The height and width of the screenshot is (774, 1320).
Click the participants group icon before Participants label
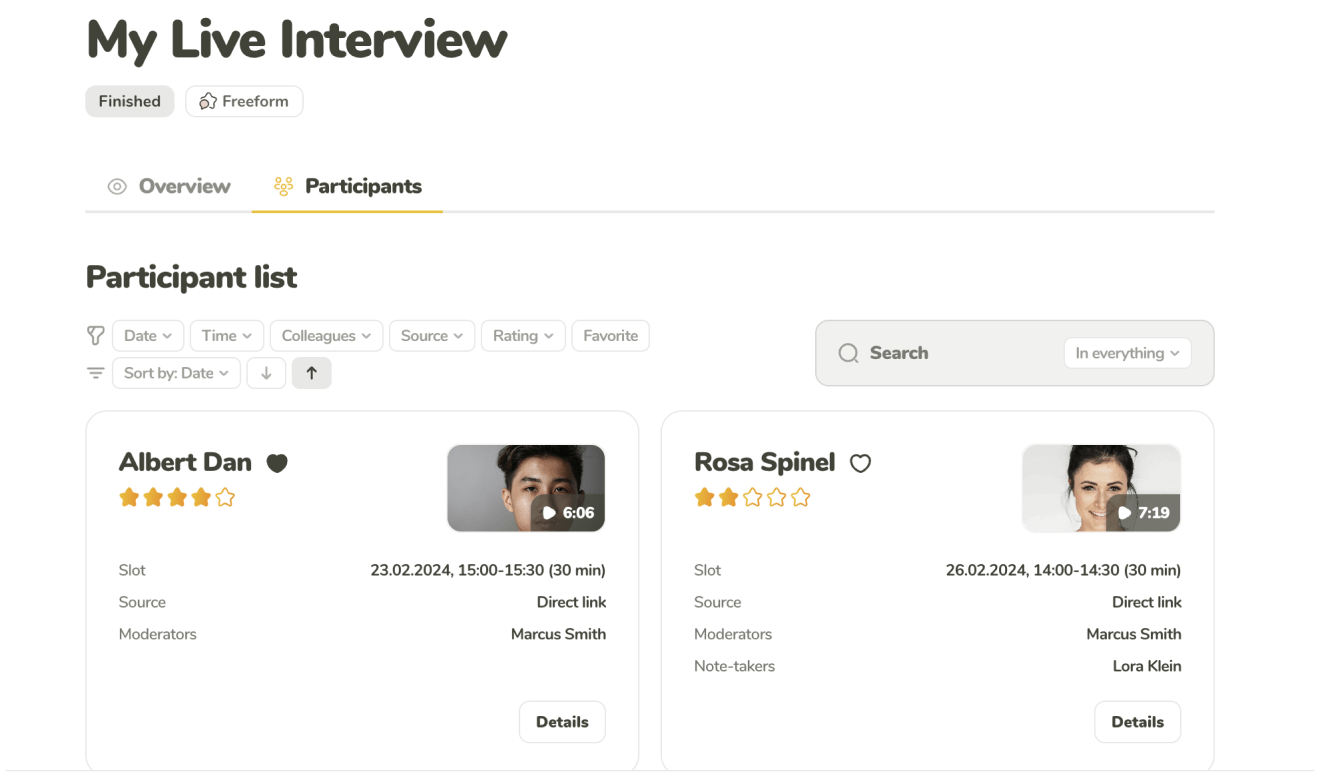(281, 186)
